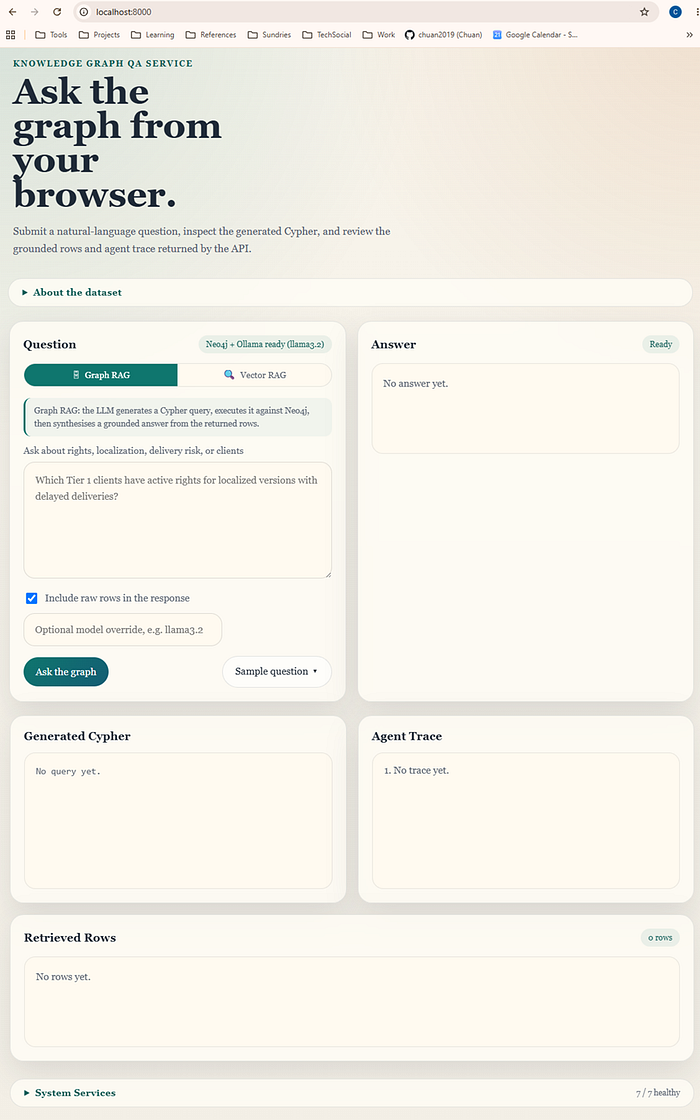Open the Tools bookmarks folder
The width and height of the screenshot is (700, 1120).
51,34
